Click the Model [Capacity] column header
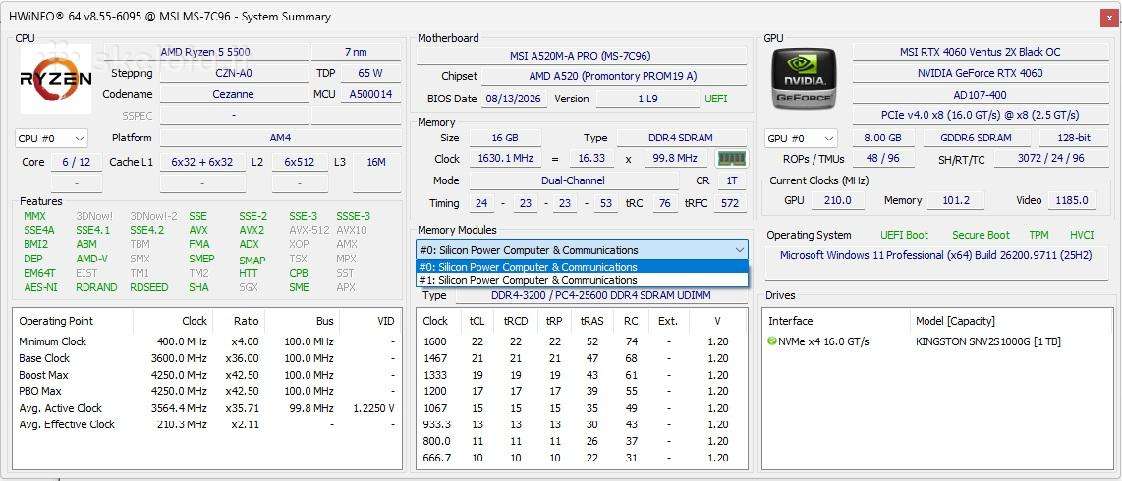Image resolution: width=1122 pixels, height=481 pixels. [x=955, y=321]
